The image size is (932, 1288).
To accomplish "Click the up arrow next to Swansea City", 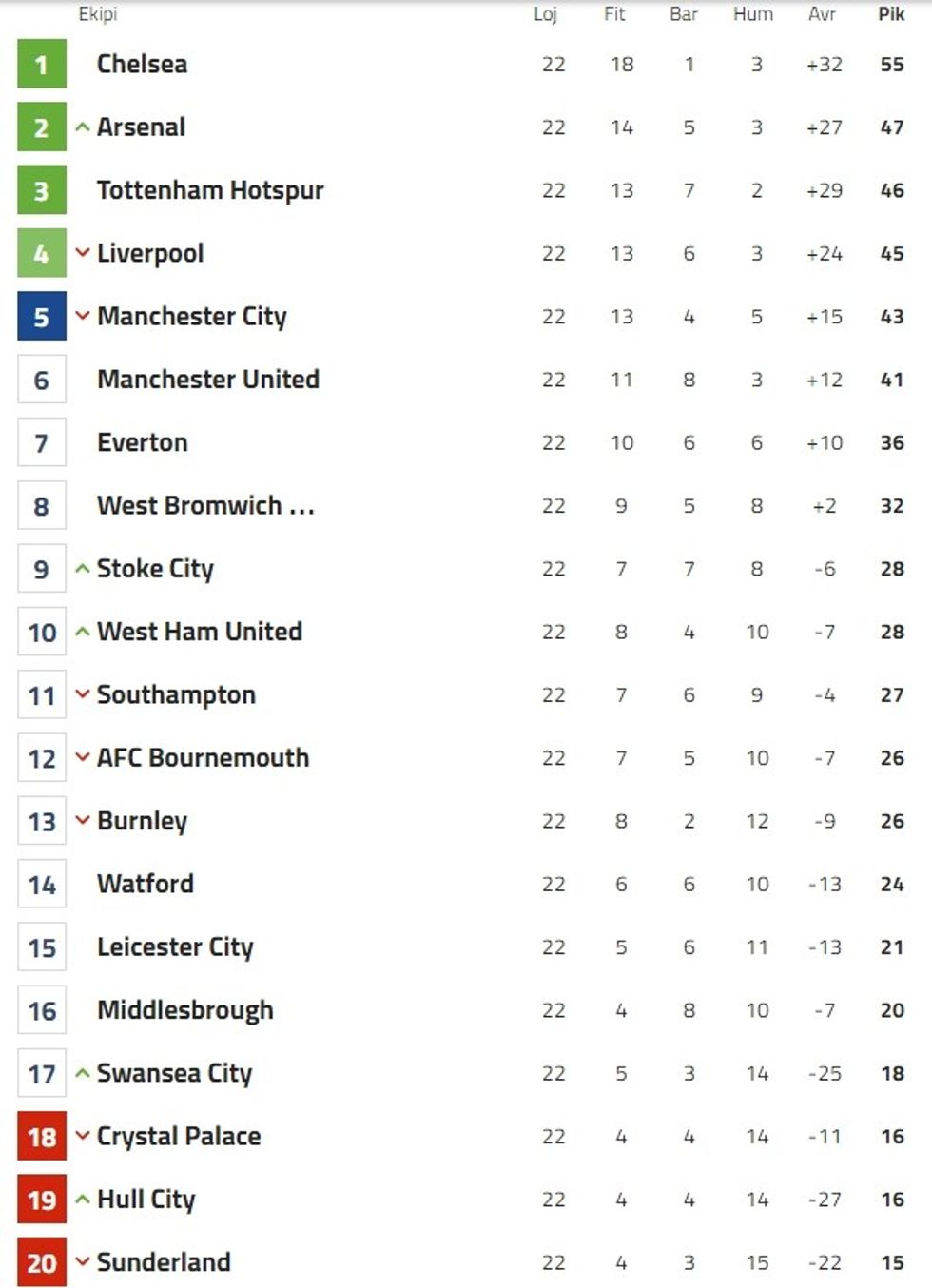I will click(83, 1073).
